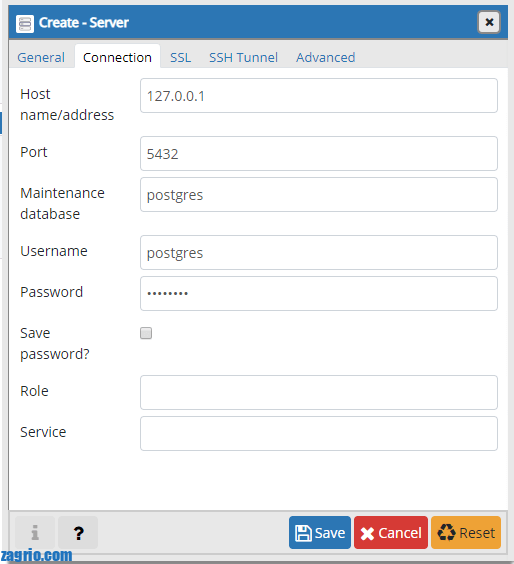Click the empty Service field

click(319, 433)
